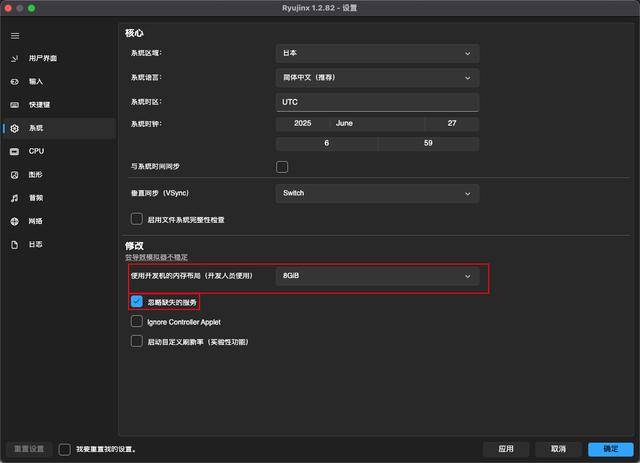Select the 系统 settings page
This screenshot has height=463, width=640.
point(60,128)
